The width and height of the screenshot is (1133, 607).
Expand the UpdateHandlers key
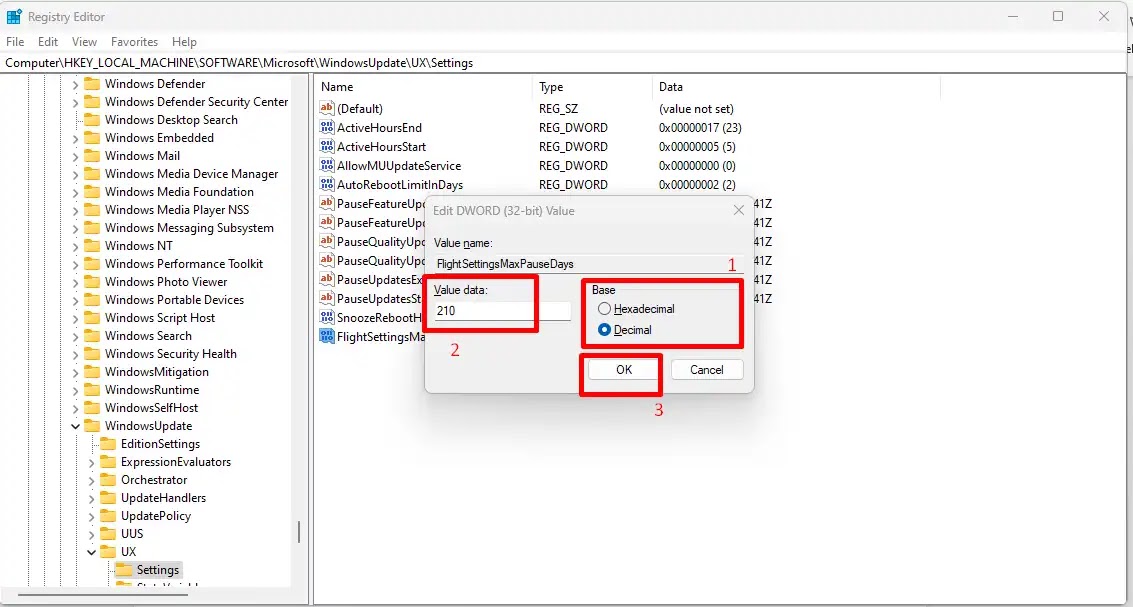[91, 498]
